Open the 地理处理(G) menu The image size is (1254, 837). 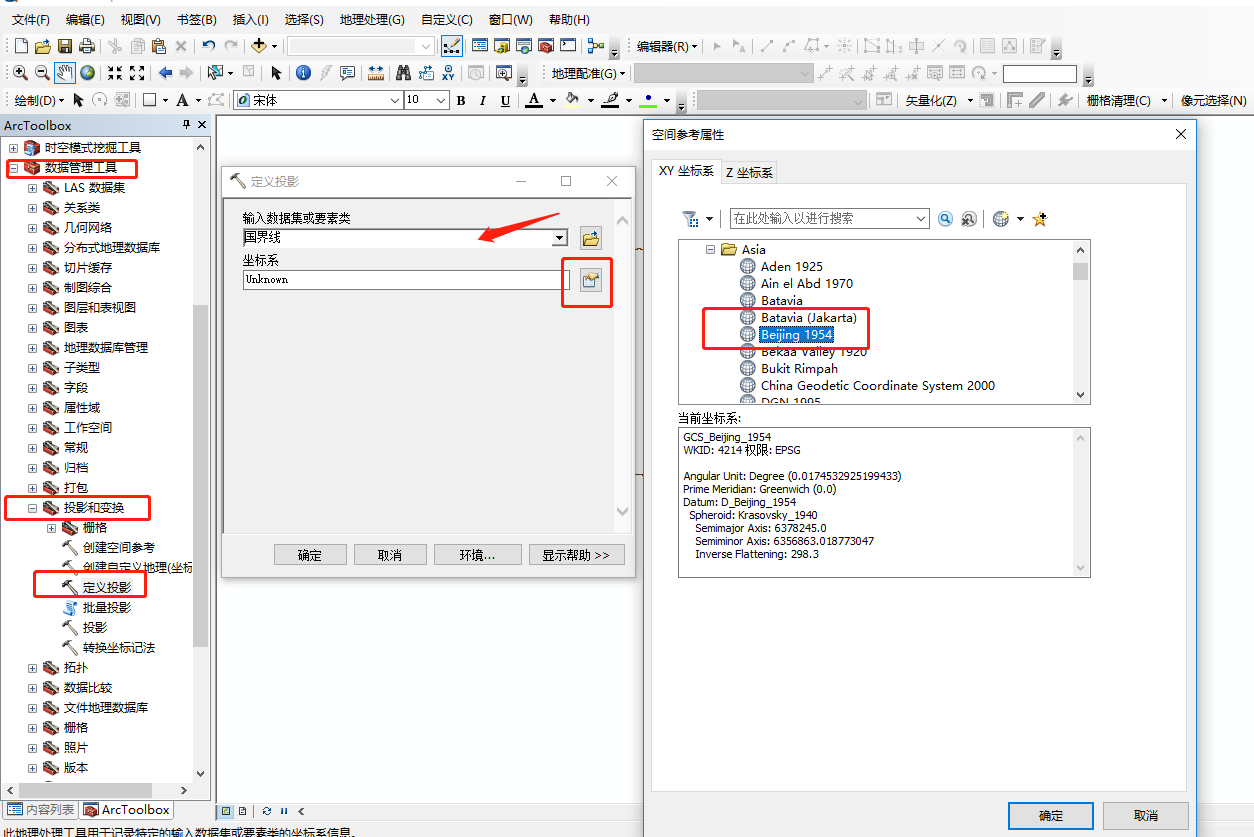click(372, 19)
